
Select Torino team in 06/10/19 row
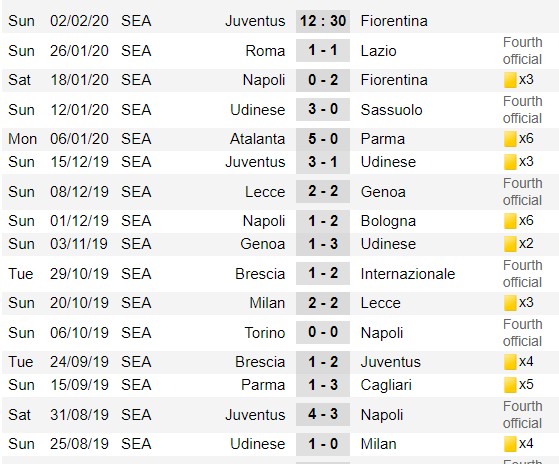click(x=265, y=333)
